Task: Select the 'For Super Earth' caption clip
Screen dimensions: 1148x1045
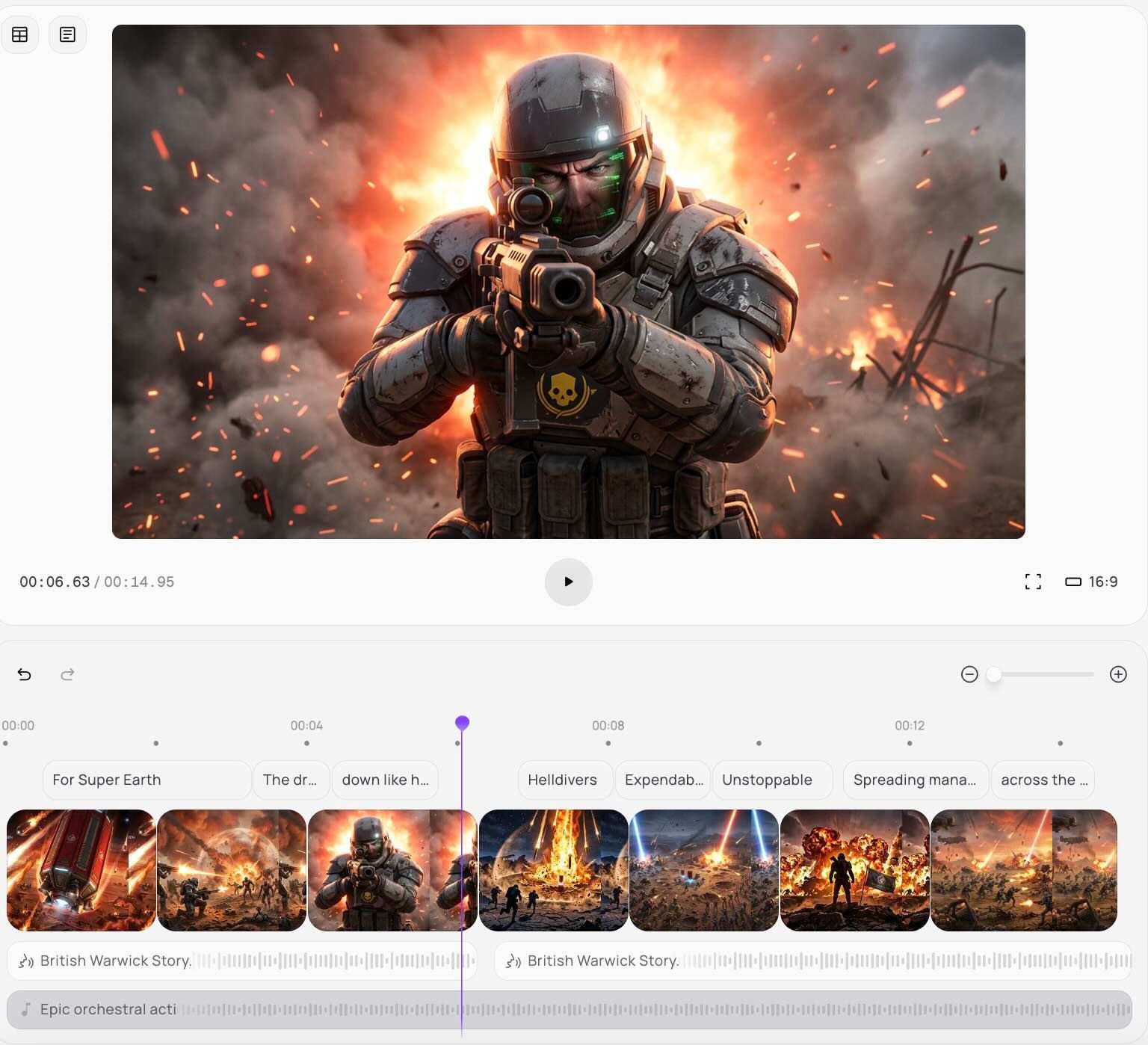Action: click(146, 780)
